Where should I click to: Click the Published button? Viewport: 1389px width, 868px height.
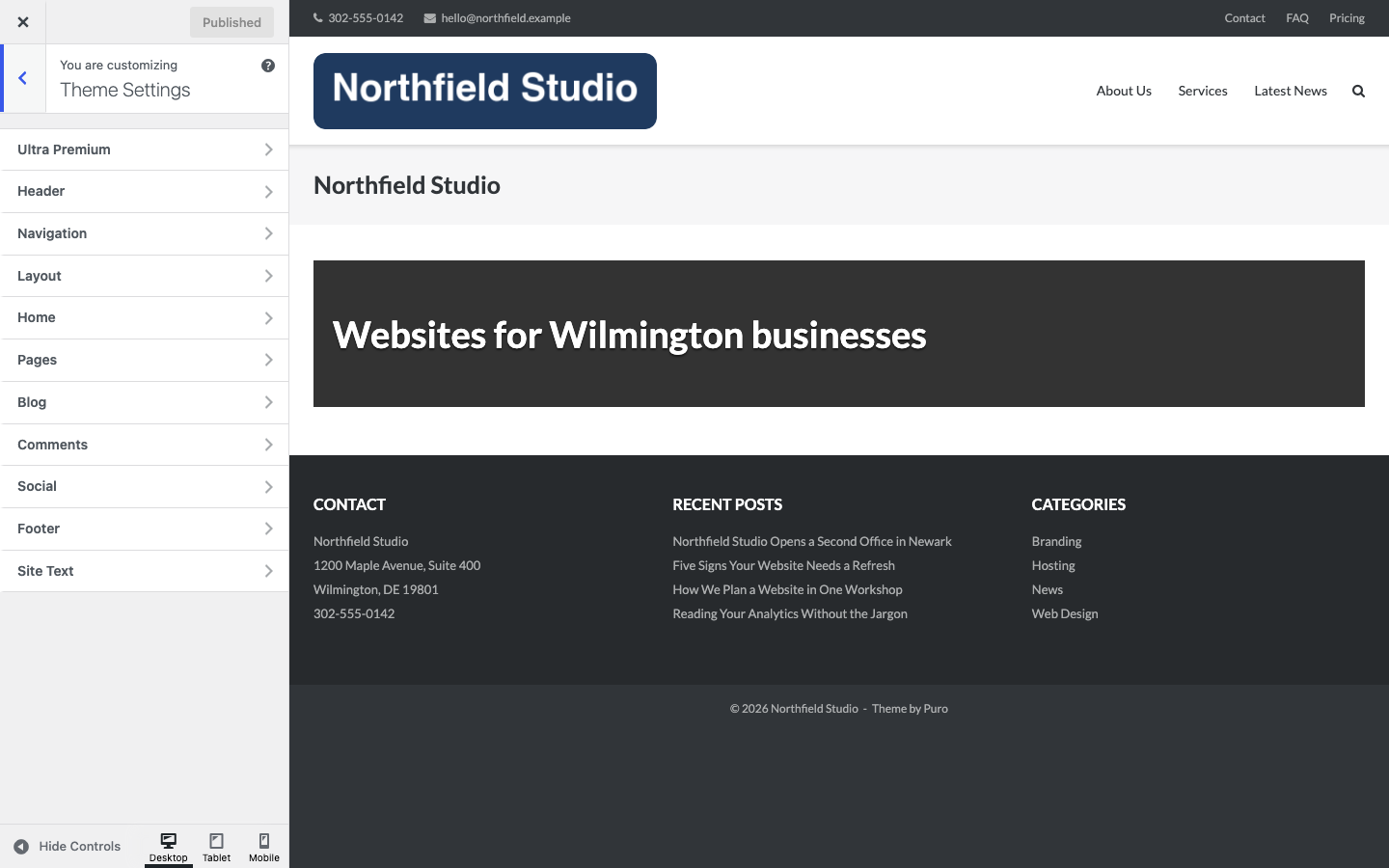[231, 22]
